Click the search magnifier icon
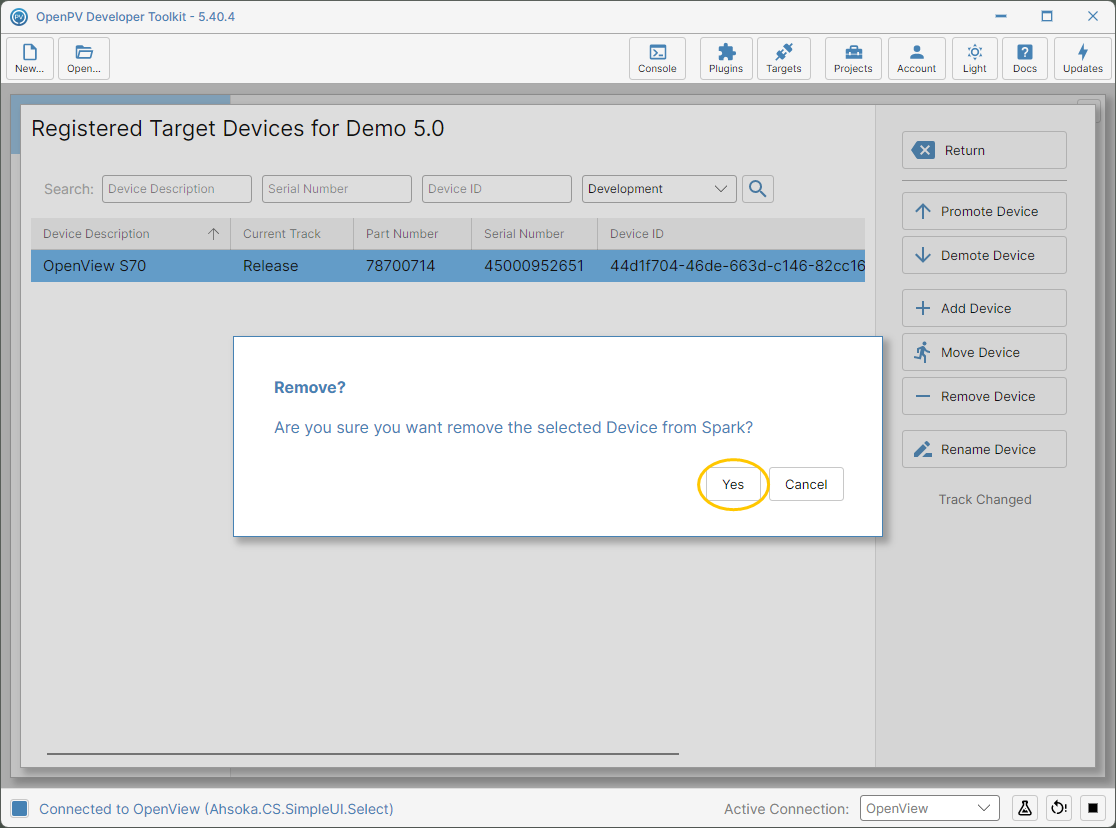This screenshot has width=1116, height=828. pos(758,189)
